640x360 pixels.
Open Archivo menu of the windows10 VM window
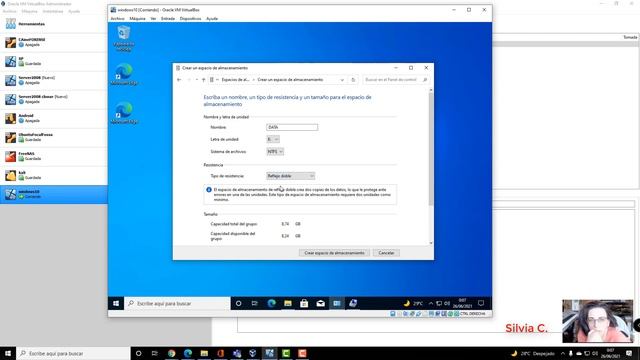[118, 19]
